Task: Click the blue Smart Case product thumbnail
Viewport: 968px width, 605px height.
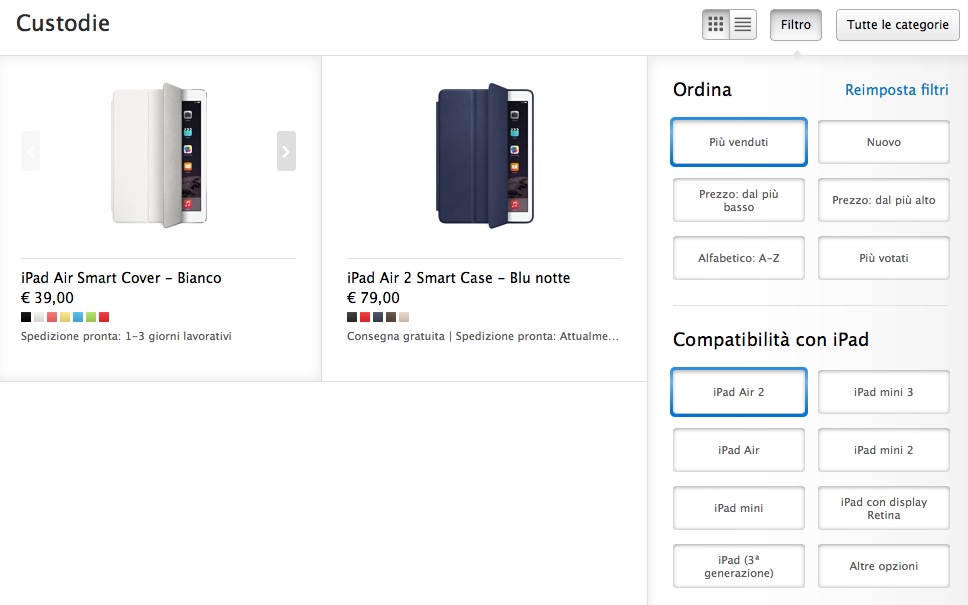Action: coord(485,155)
